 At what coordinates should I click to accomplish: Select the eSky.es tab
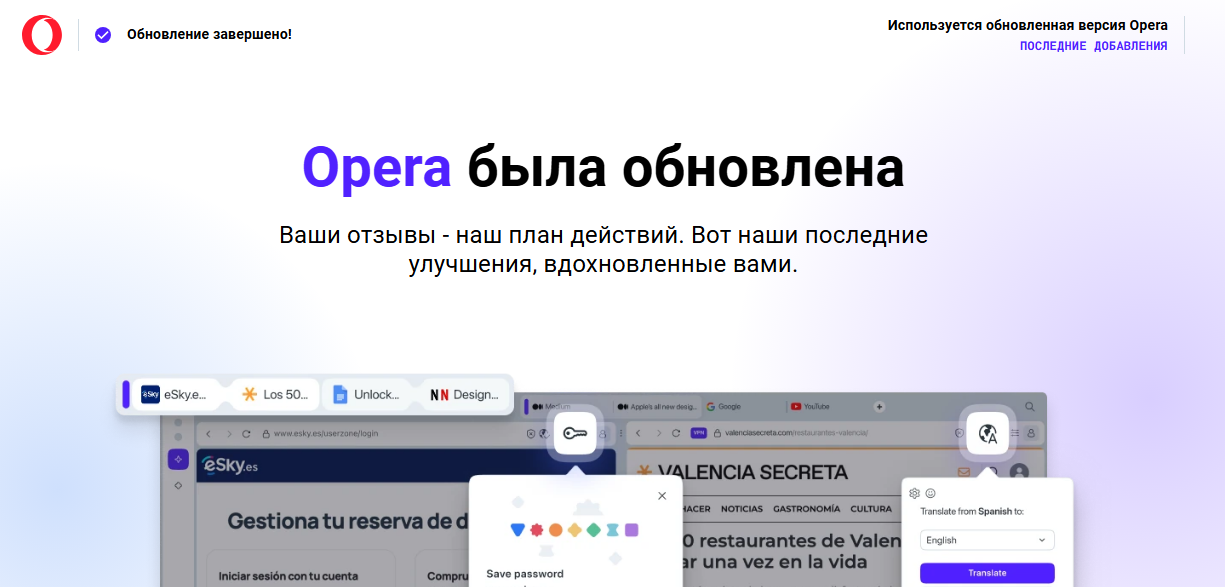(174, 394)
